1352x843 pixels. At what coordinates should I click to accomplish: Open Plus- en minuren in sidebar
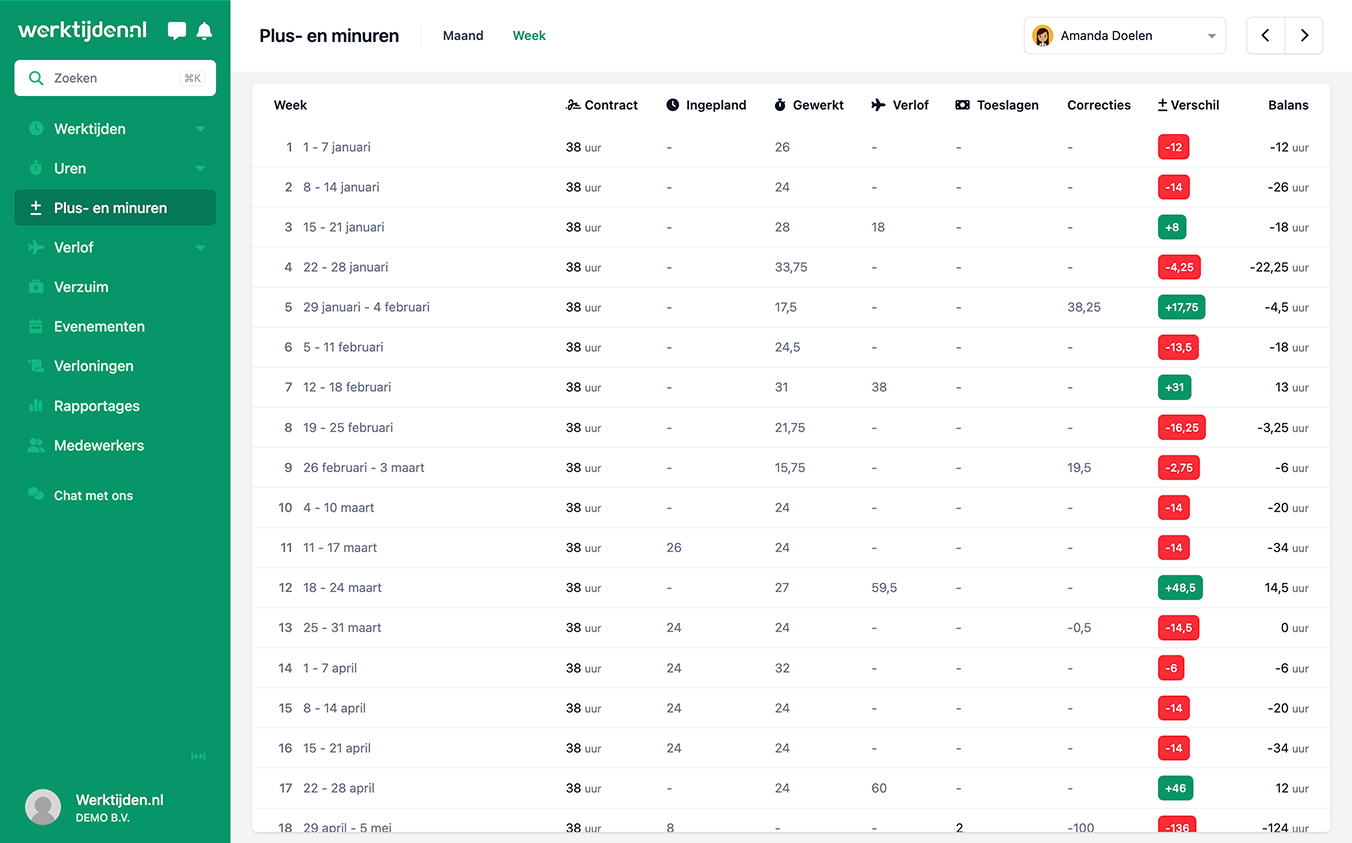click(115, 208)
